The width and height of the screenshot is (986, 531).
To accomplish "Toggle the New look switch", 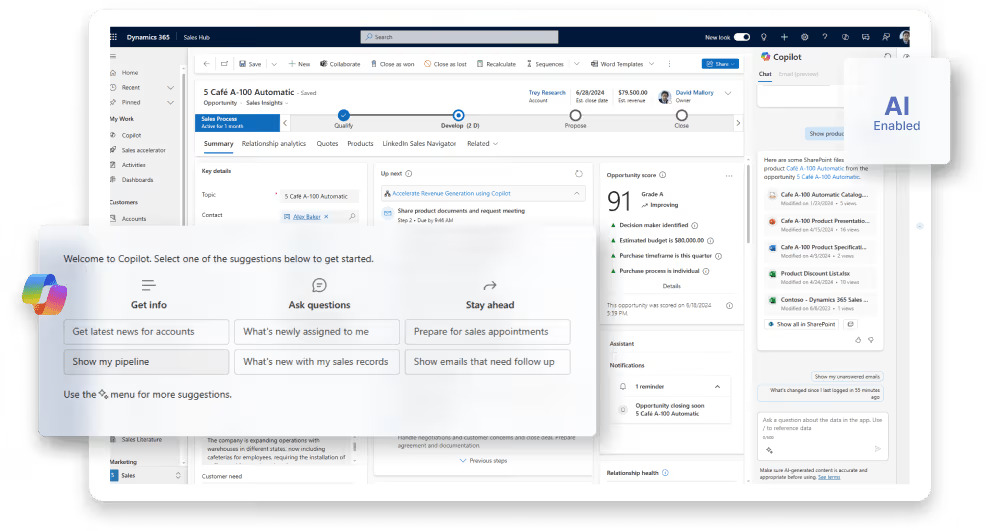I will pyautogui.click(x=742, y=37).
